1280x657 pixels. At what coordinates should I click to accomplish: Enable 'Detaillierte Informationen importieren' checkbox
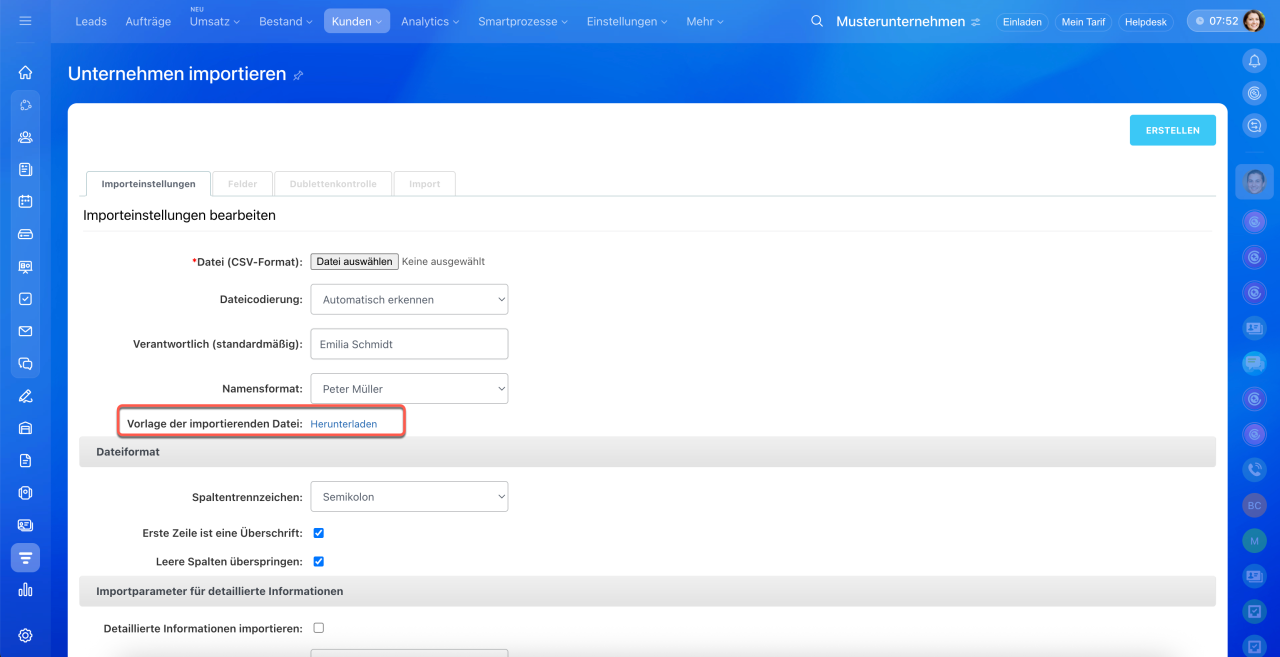point(318,628)
